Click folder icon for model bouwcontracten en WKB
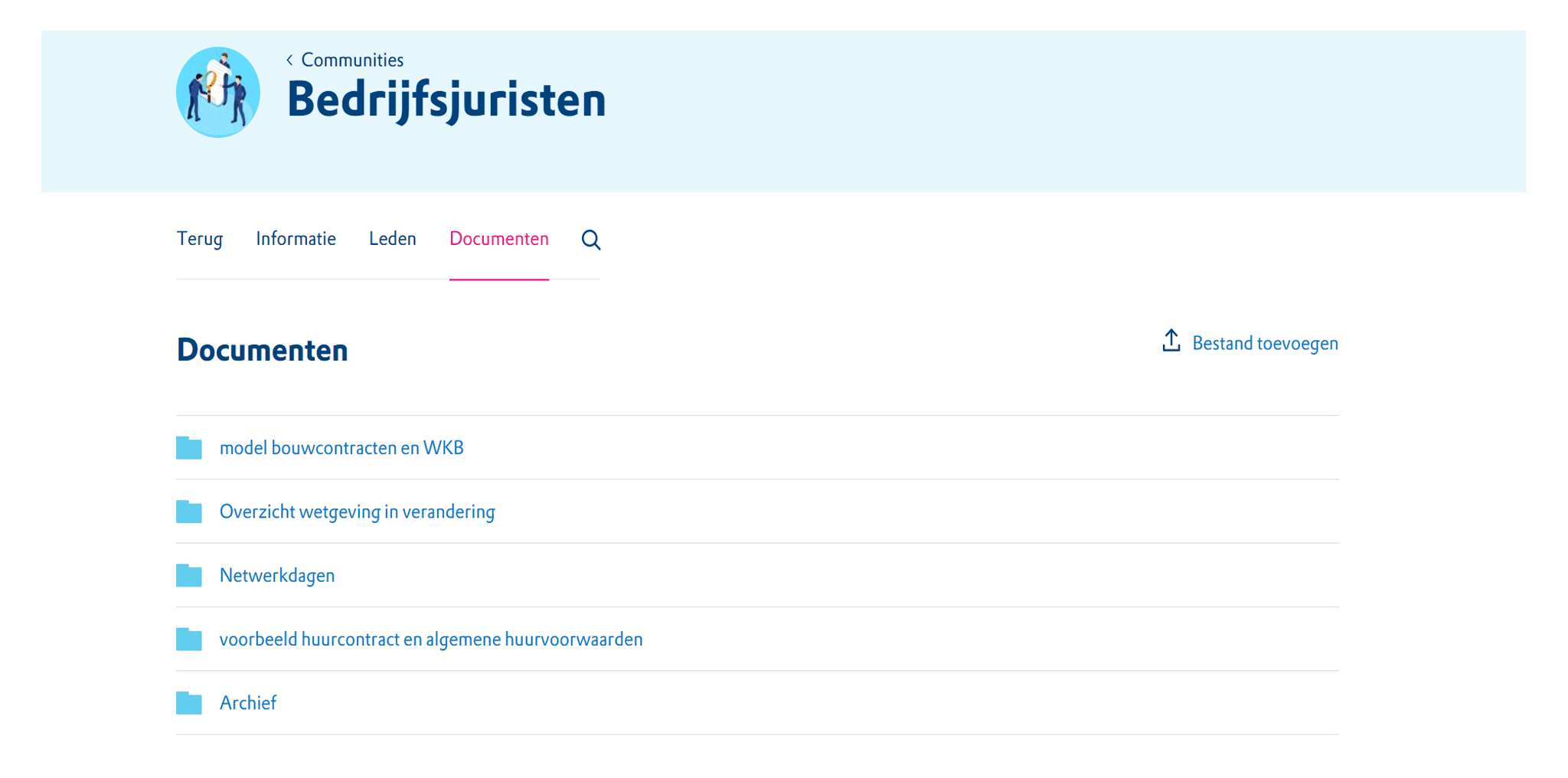Screen dimensions: 1568x778 189,448
